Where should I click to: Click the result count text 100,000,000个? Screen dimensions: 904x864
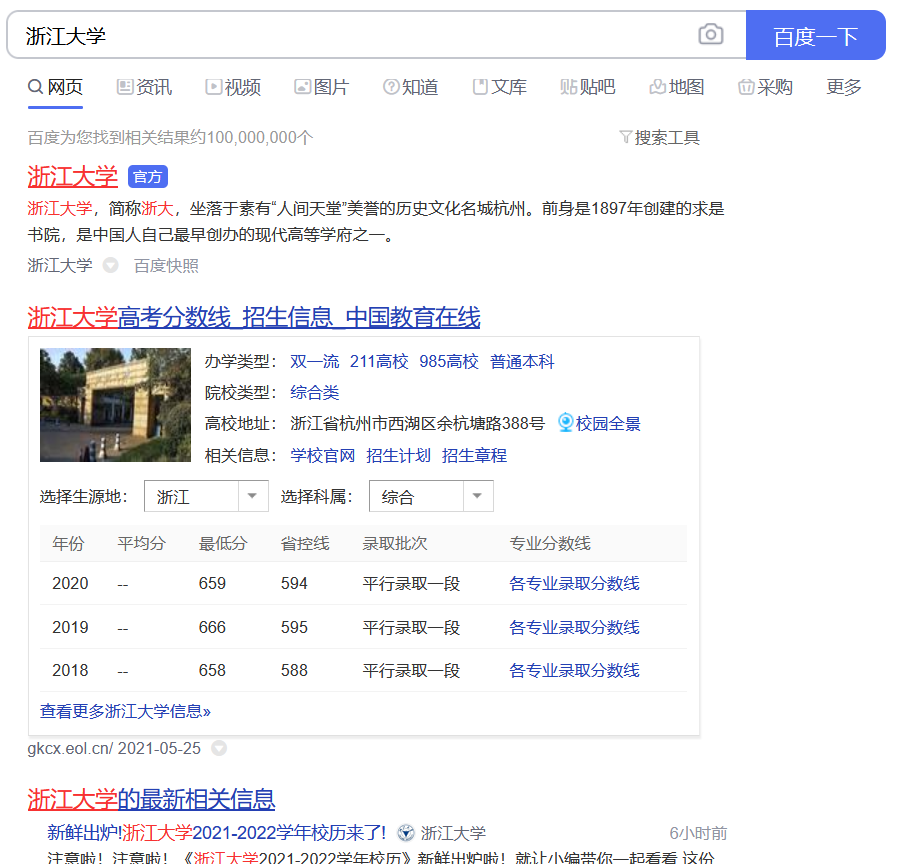click(x=259, y=137)
